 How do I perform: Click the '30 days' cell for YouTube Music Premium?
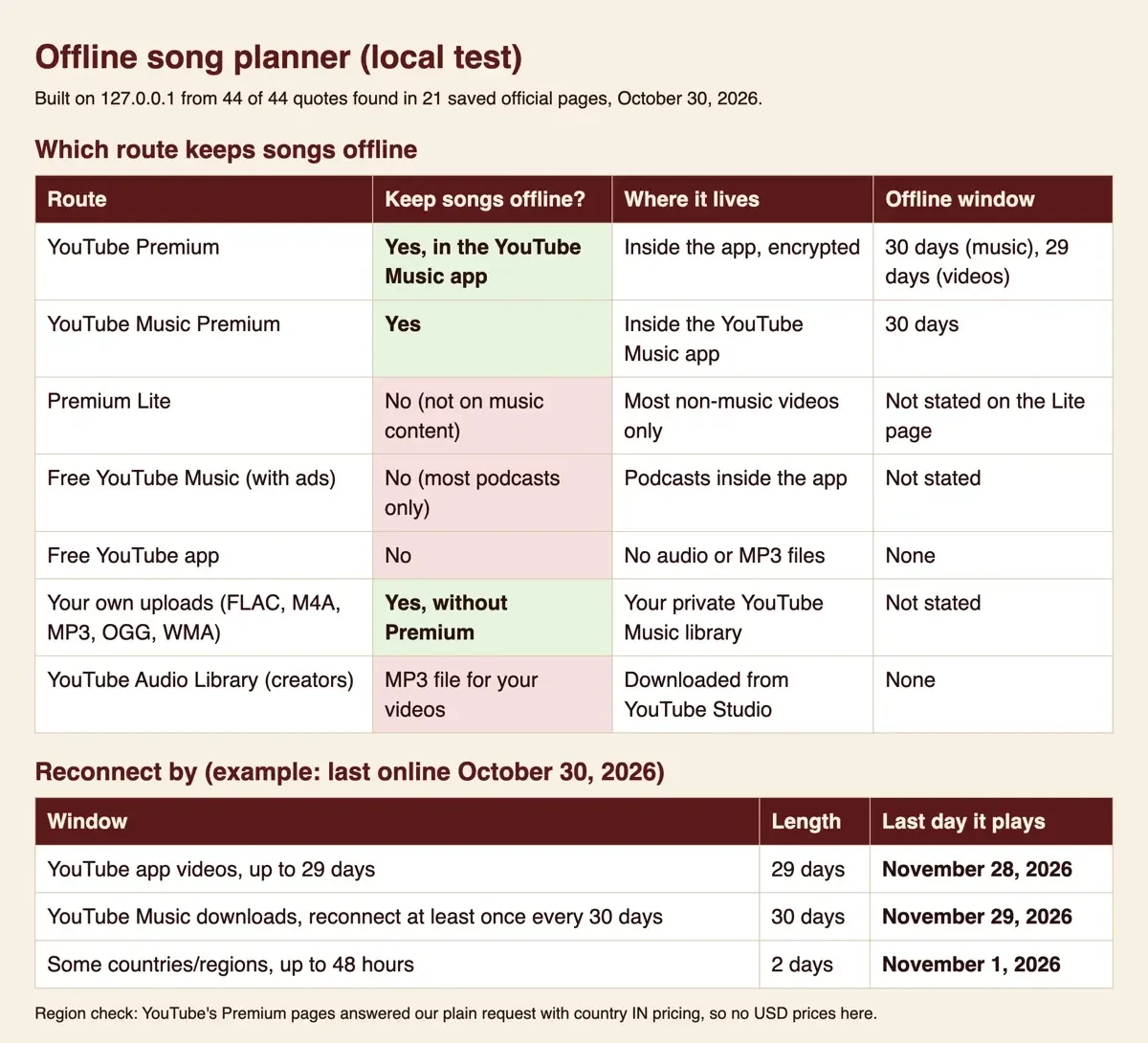pyautogui.click(x=993, y=339)
